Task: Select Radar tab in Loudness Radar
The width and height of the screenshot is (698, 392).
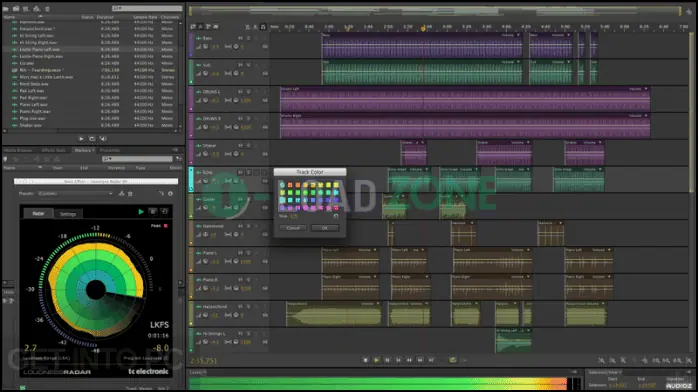Action: coord(38,214)
